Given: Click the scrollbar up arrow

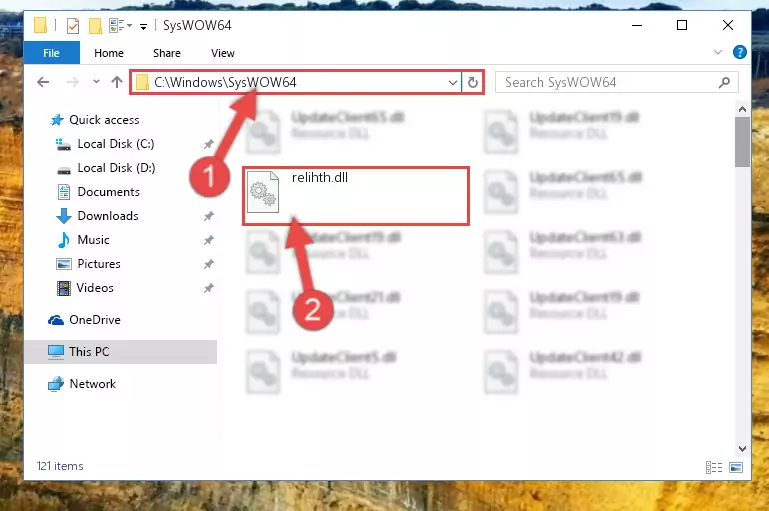Looking at the screenshot, I should pyautogui.click(x=742, y=109).
